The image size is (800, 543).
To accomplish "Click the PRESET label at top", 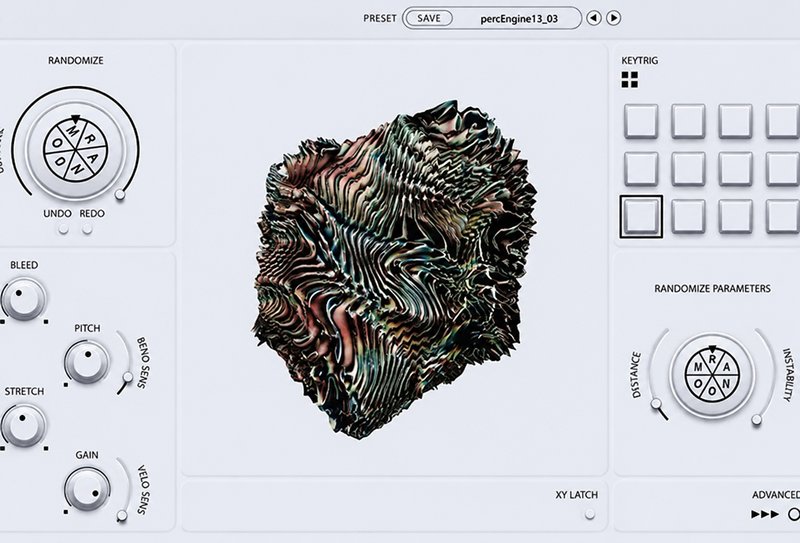I will pos(380,18).
